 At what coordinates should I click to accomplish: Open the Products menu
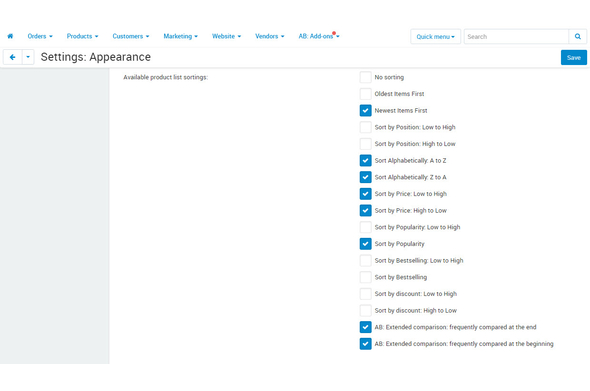[82, 36]
